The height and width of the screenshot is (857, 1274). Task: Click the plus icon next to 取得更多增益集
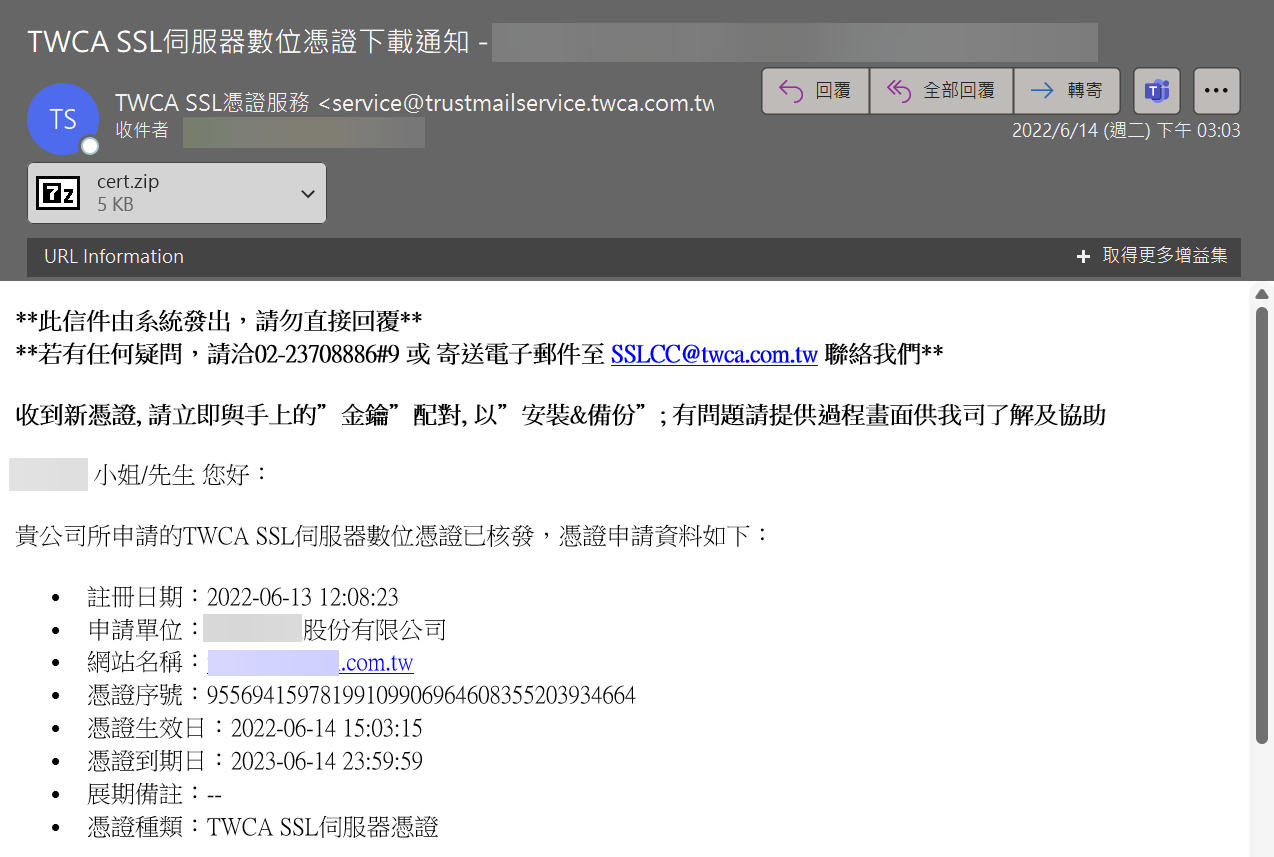tap(1083, 257)
